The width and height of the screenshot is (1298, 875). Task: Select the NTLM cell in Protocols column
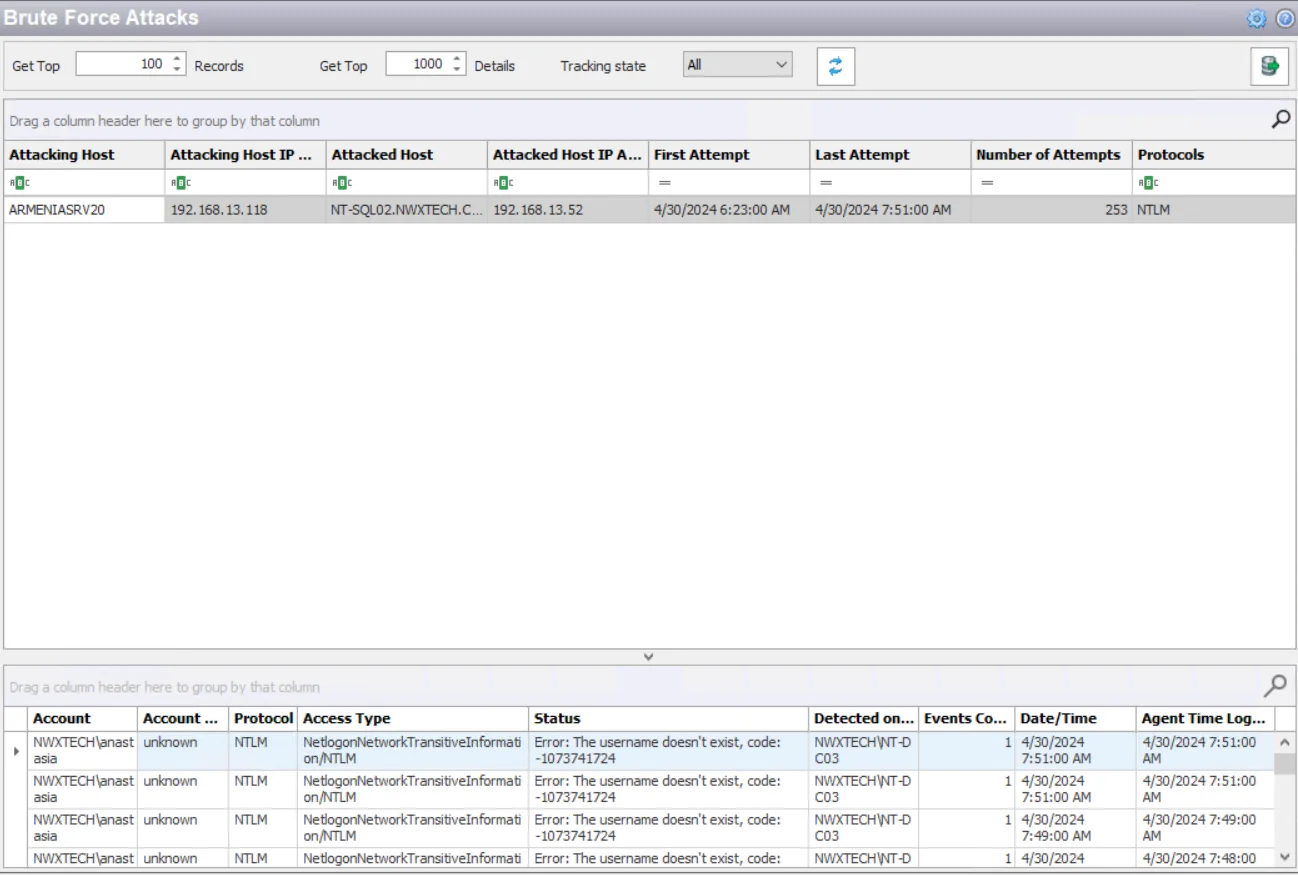(x=1214, y=210)
